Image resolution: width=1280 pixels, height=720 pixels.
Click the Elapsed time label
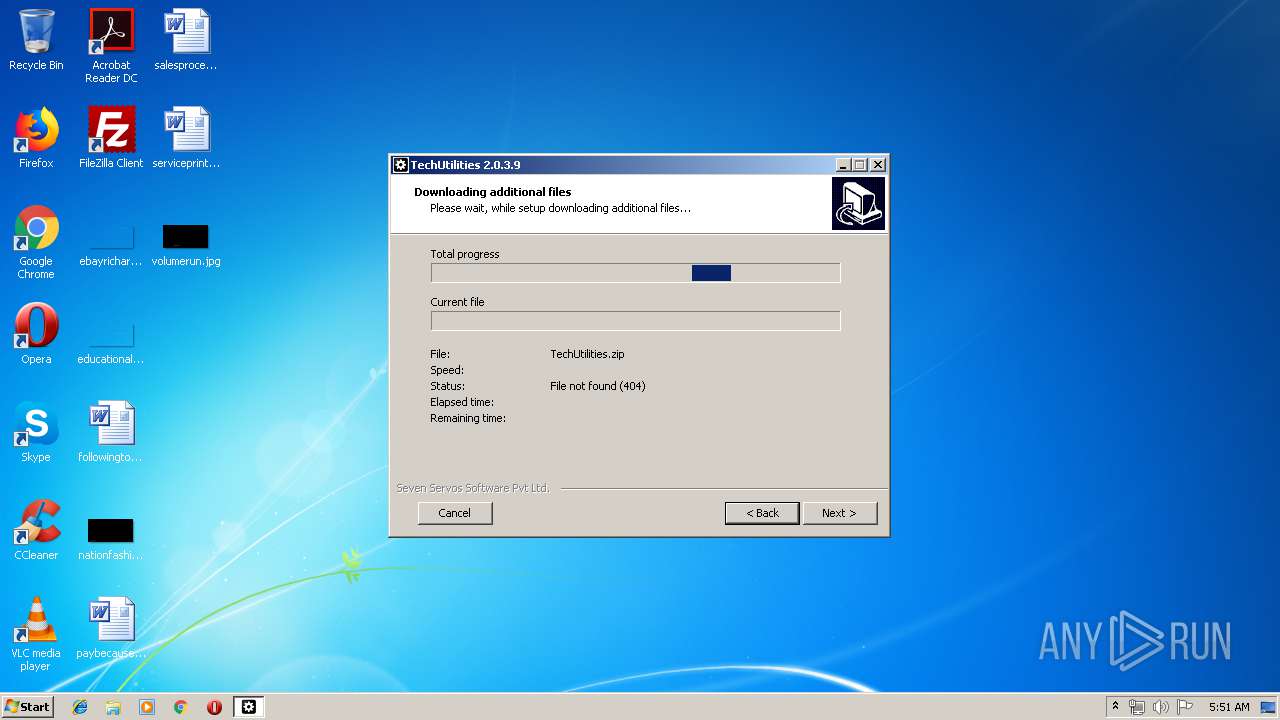coord(462,402)
